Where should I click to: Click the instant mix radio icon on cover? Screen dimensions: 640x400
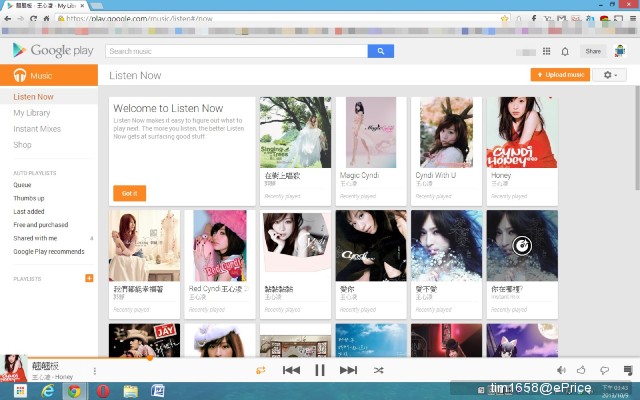pos(522,246)
